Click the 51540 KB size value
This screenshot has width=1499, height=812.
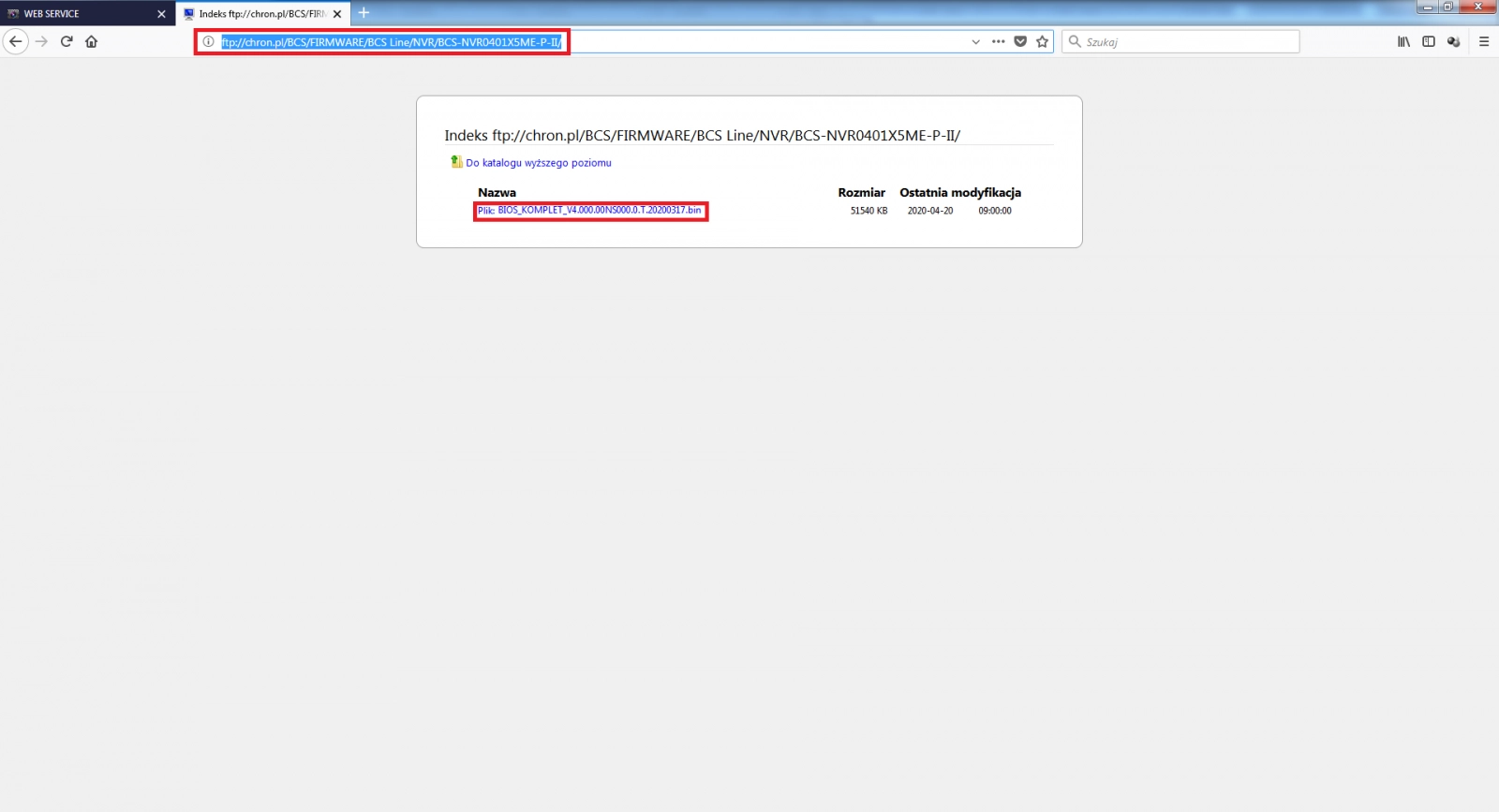click(868, 211)
